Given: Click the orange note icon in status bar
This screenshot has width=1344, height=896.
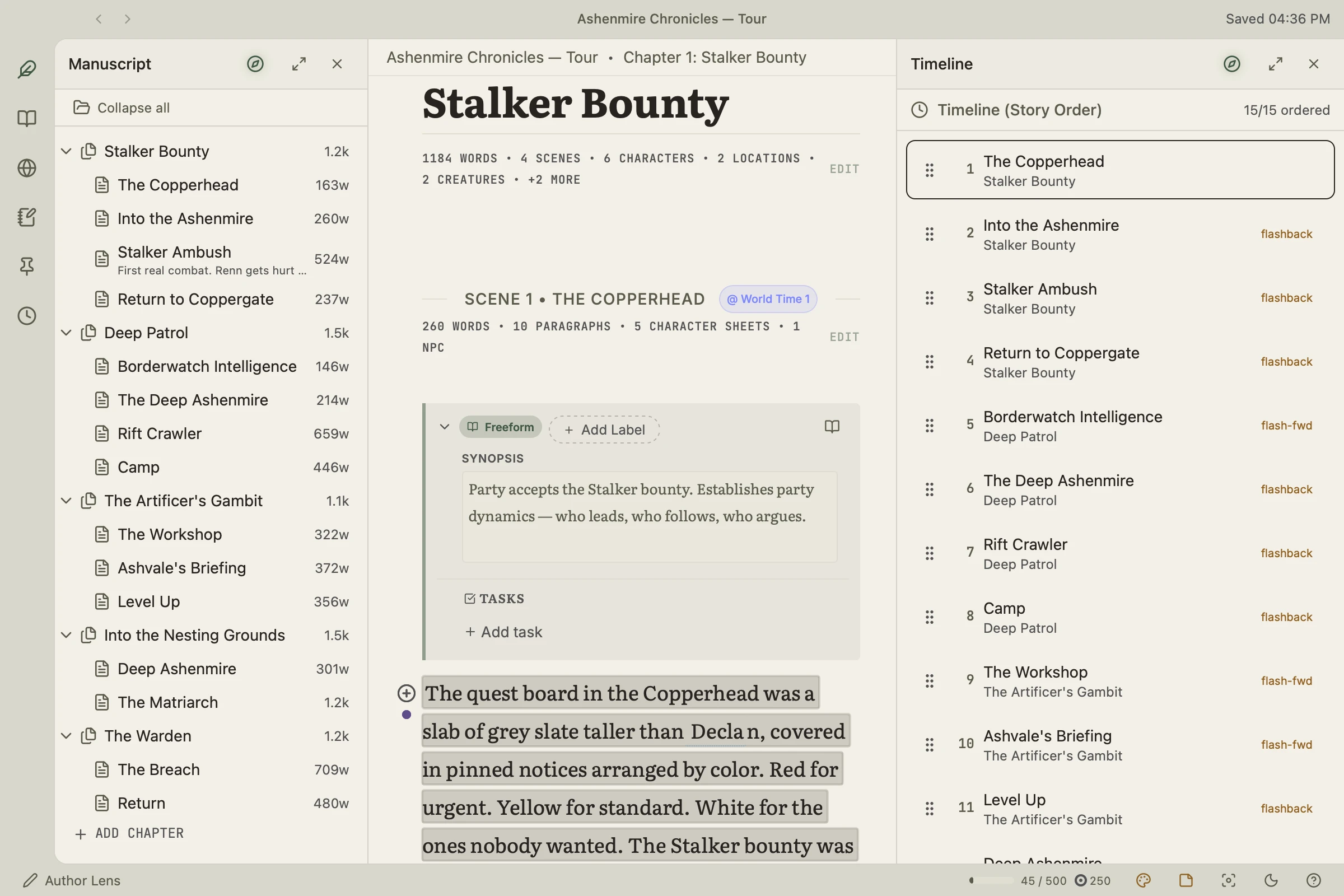Looking at the screenshot, I should (1186, 880).
